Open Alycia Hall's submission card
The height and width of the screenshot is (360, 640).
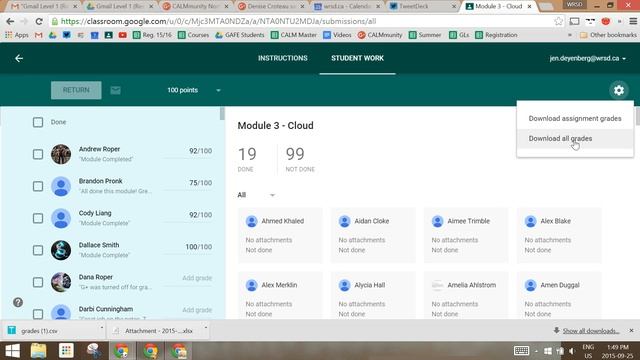point(373,295)
